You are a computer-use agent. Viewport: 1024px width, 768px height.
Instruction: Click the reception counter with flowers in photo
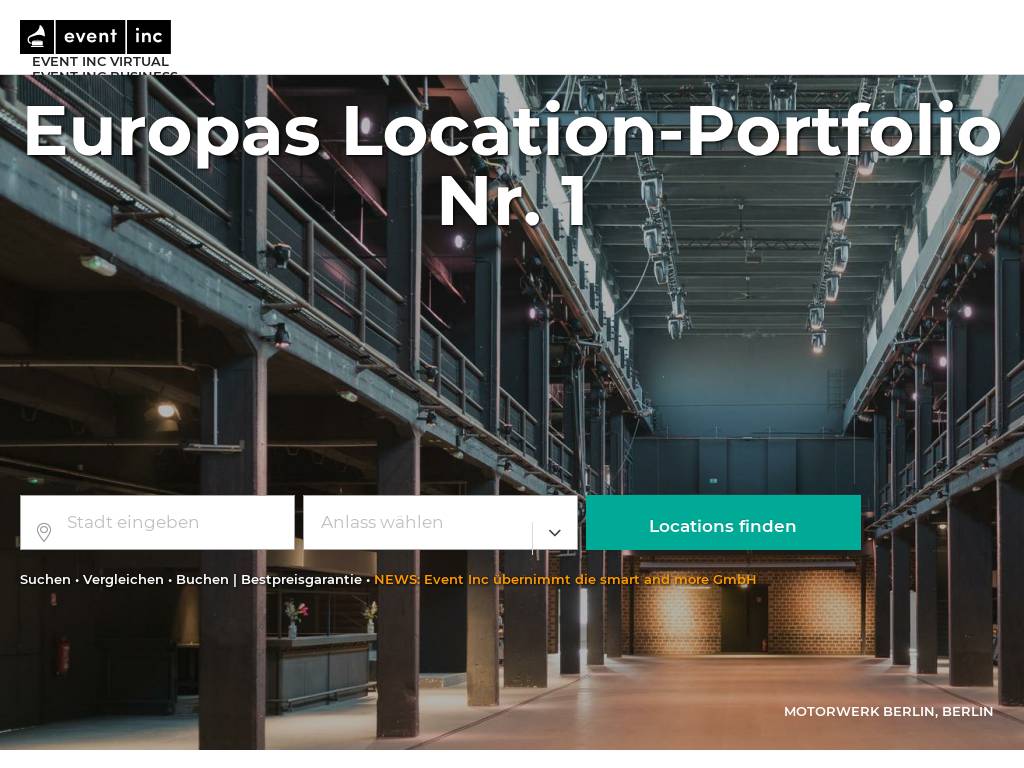point(321,669)
